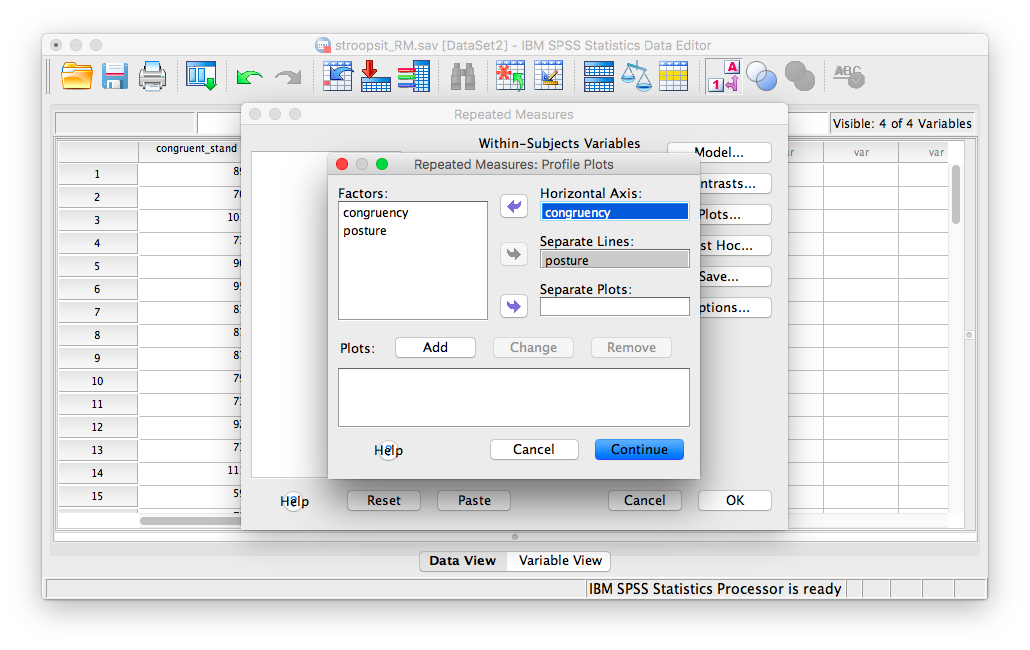1030x650 pixels.
Task: Click the Help button in Profile Plots dialog
Action: pos(388,450)
